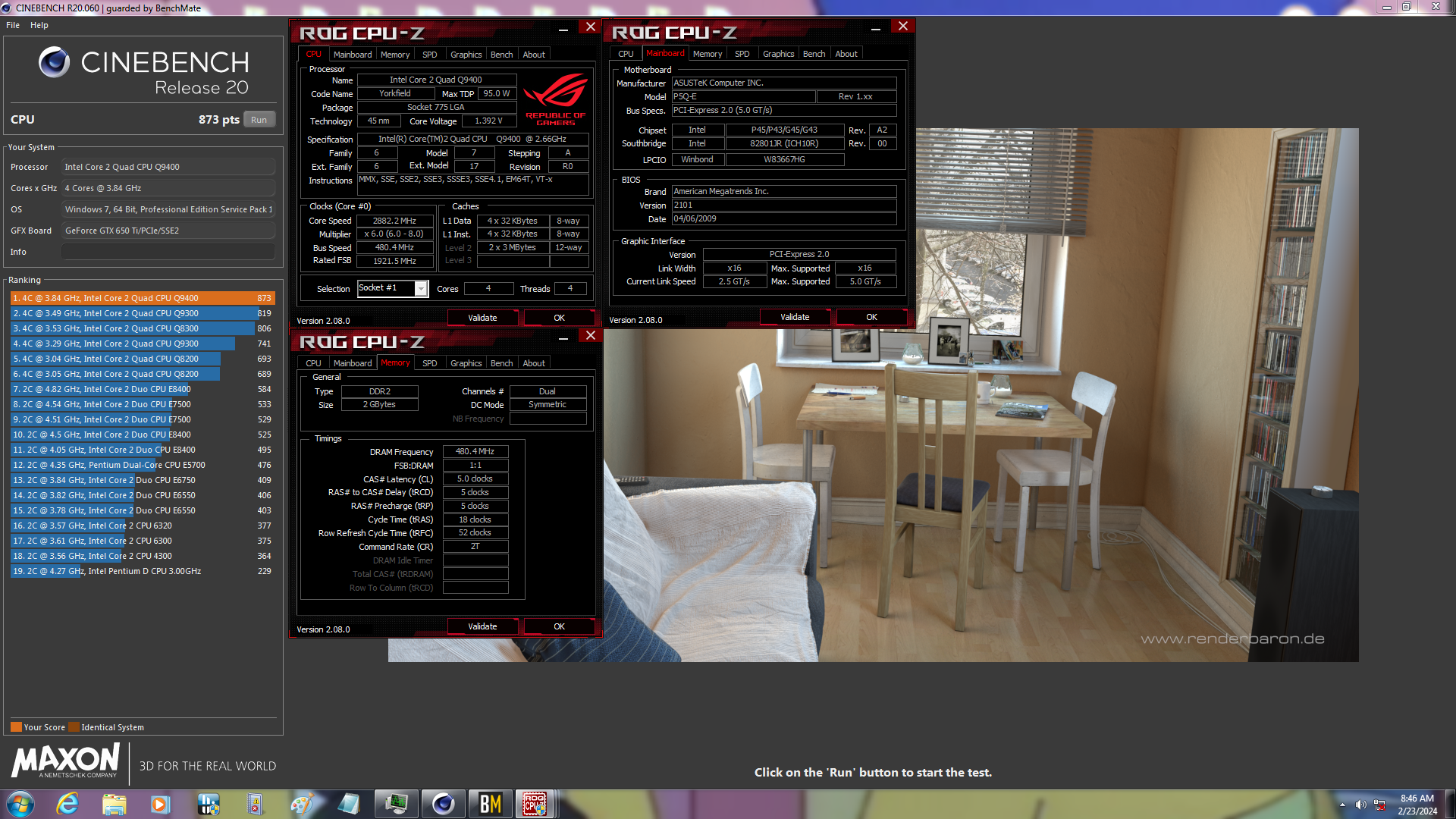Screen dimensions: 1456x819
Task: Open the warning book taskbar icon
Action: click(x=255, y=804)
